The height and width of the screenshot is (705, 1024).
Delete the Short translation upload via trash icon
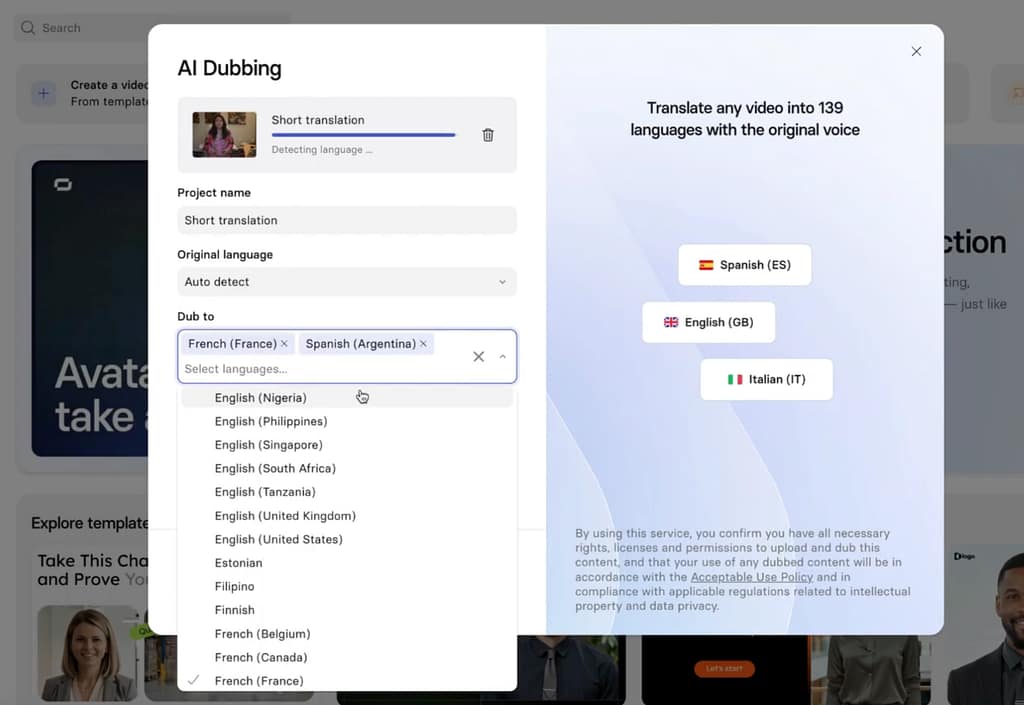pos(488,134)
